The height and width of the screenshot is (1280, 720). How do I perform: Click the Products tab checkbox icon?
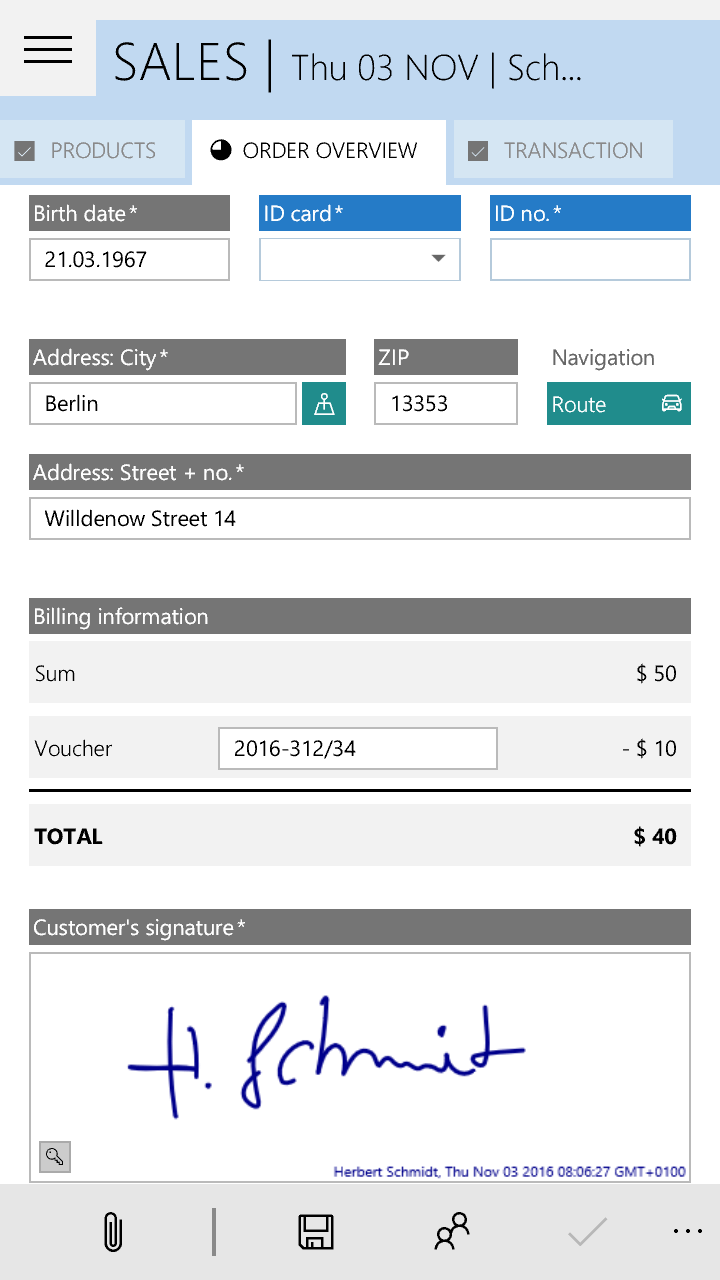point(25,151)
